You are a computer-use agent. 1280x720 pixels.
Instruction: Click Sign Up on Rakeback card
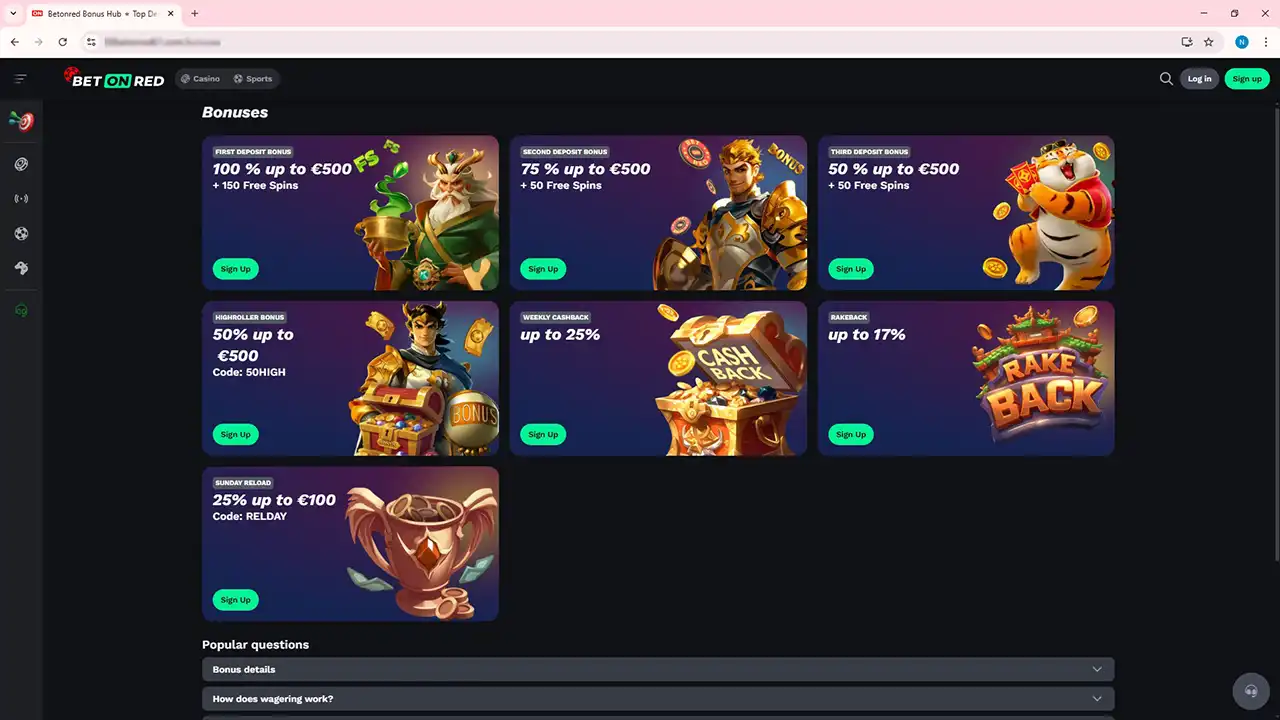click(851, 434)
